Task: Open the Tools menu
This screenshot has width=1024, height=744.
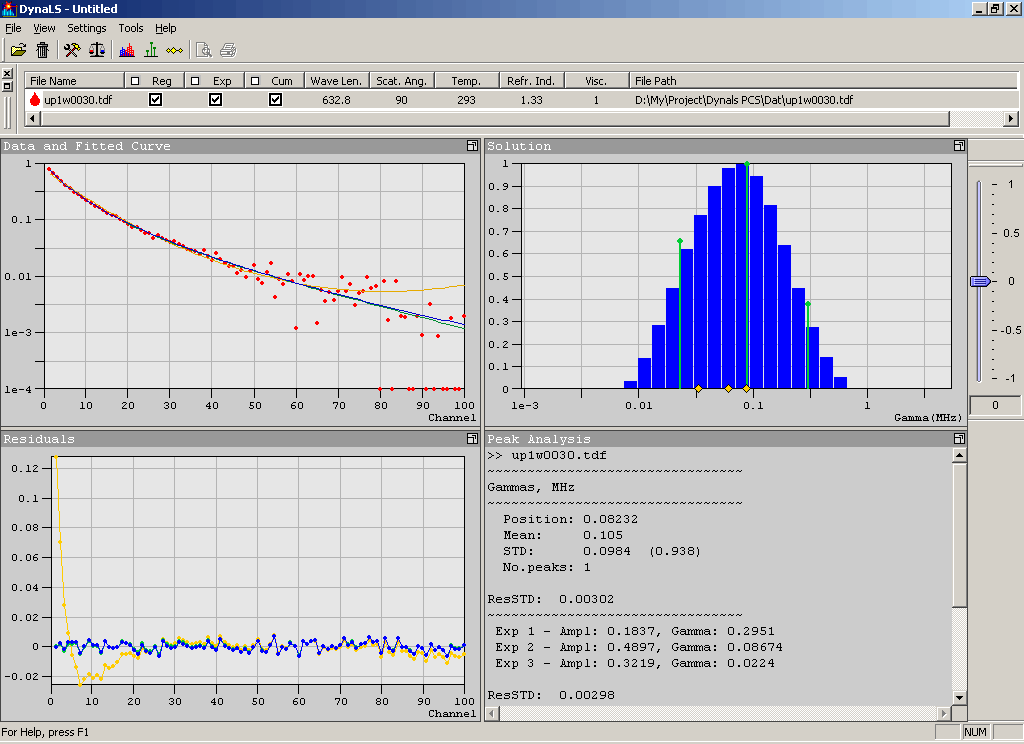Action: 131,28
